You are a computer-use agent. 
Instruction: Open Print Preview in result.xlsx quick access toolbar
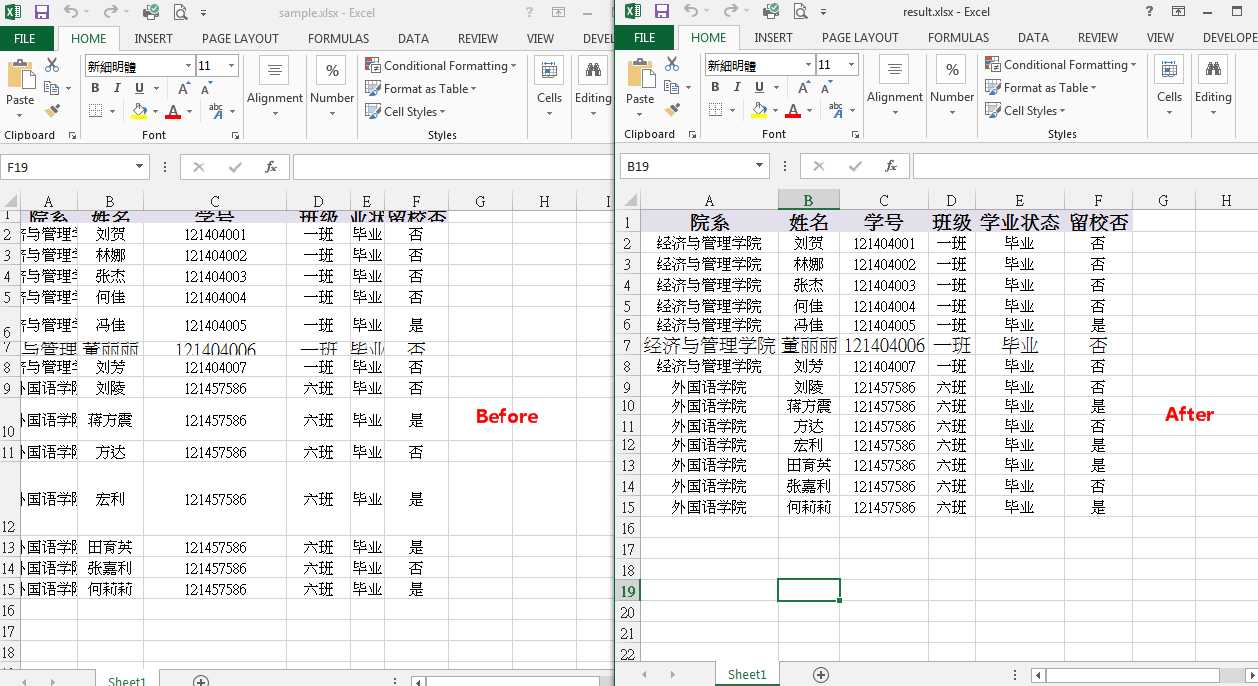(800, 12)
